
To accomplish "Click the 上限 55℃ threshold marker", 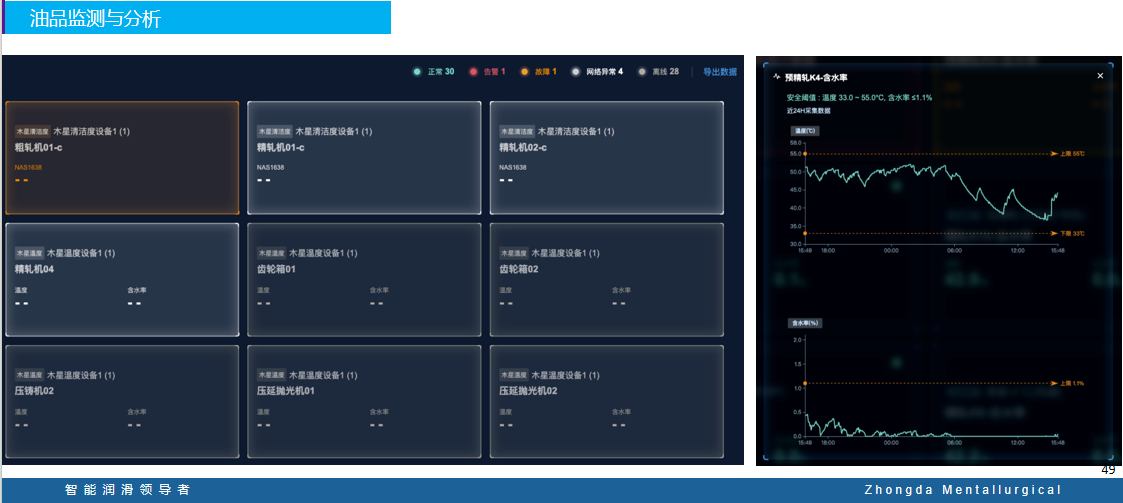I will pyautogui.click(x=1067, y=154).
